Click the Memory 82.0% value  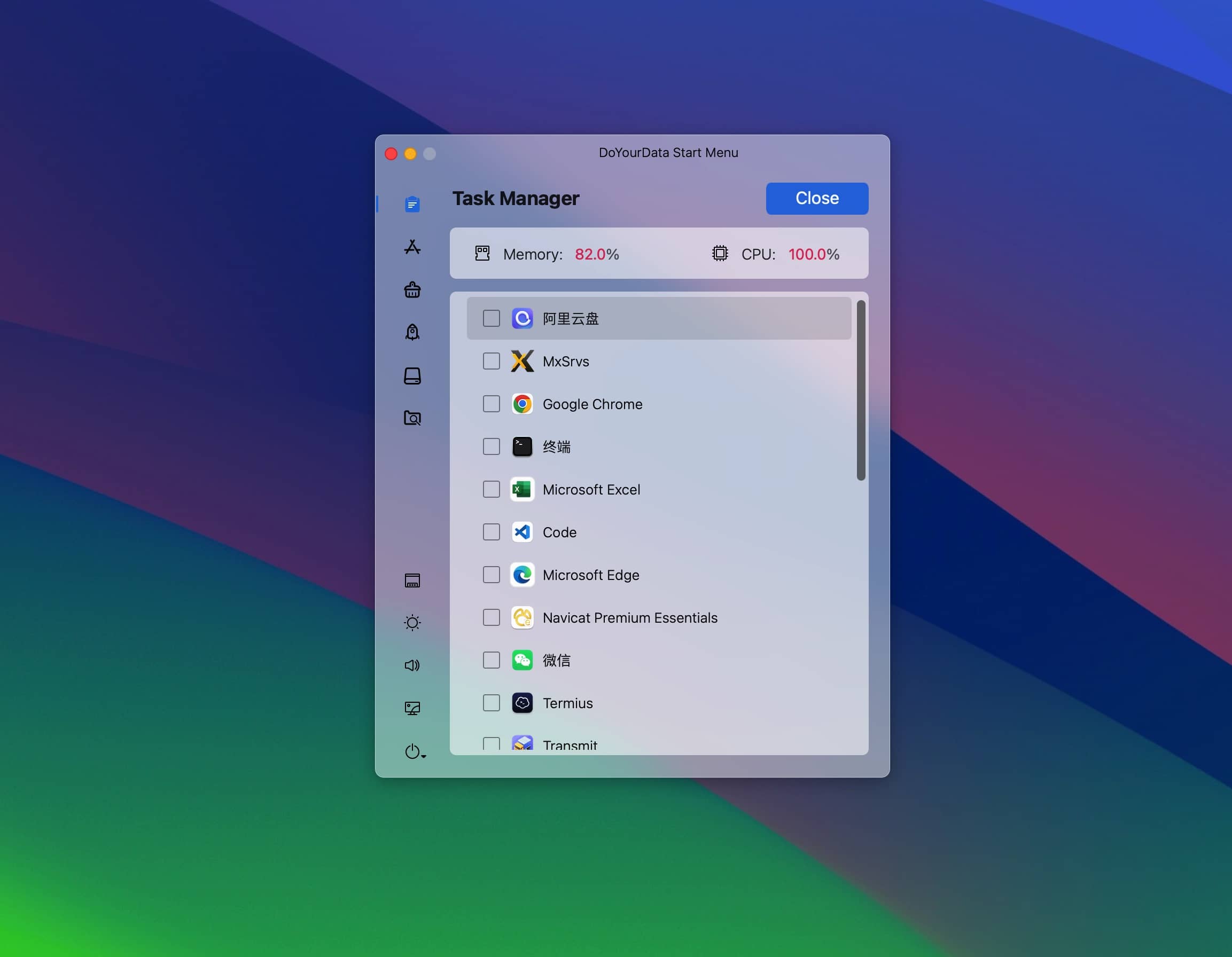click(597, 254)
